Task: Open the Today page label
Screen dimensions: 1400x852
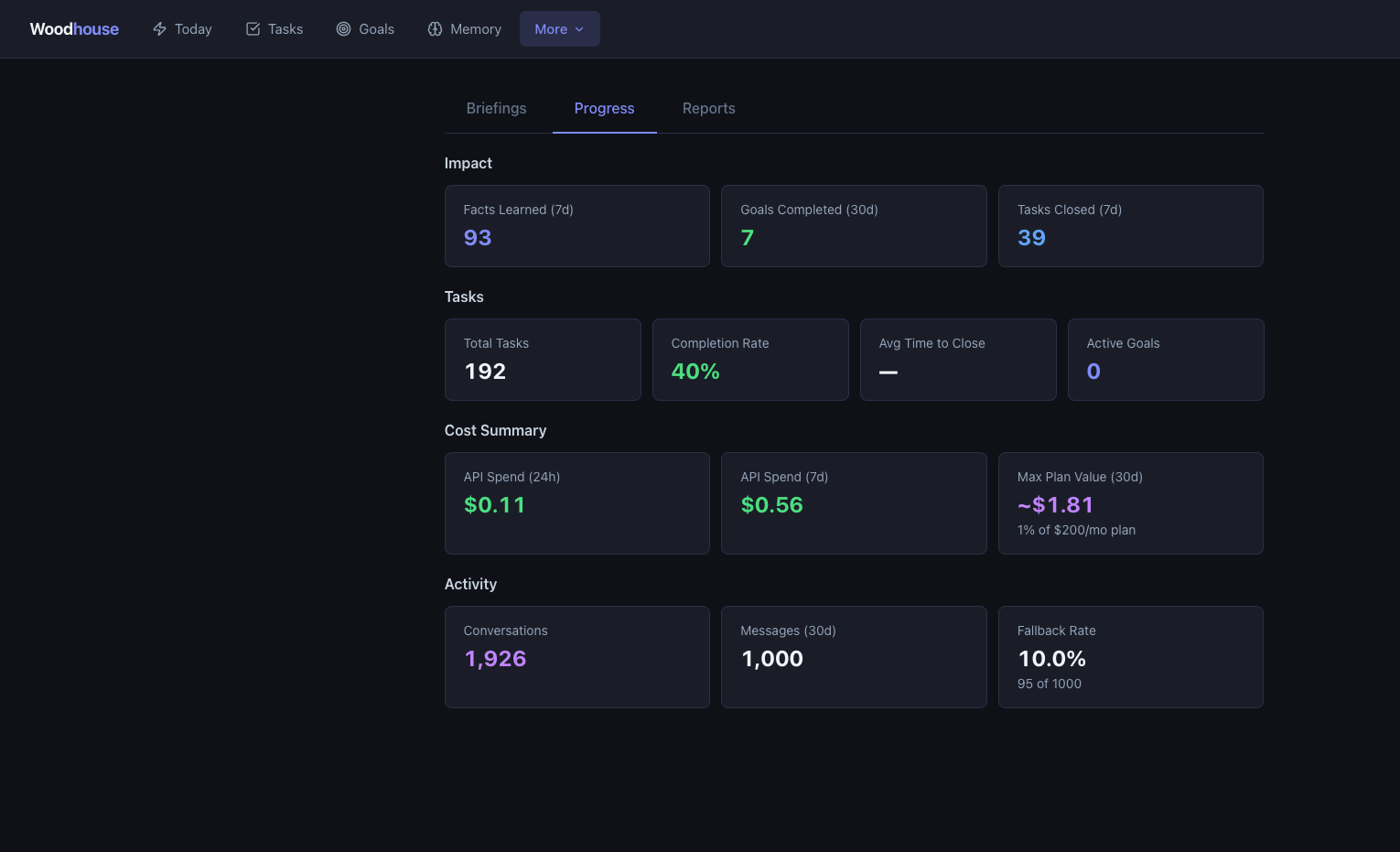Action: tap(193, 29)
